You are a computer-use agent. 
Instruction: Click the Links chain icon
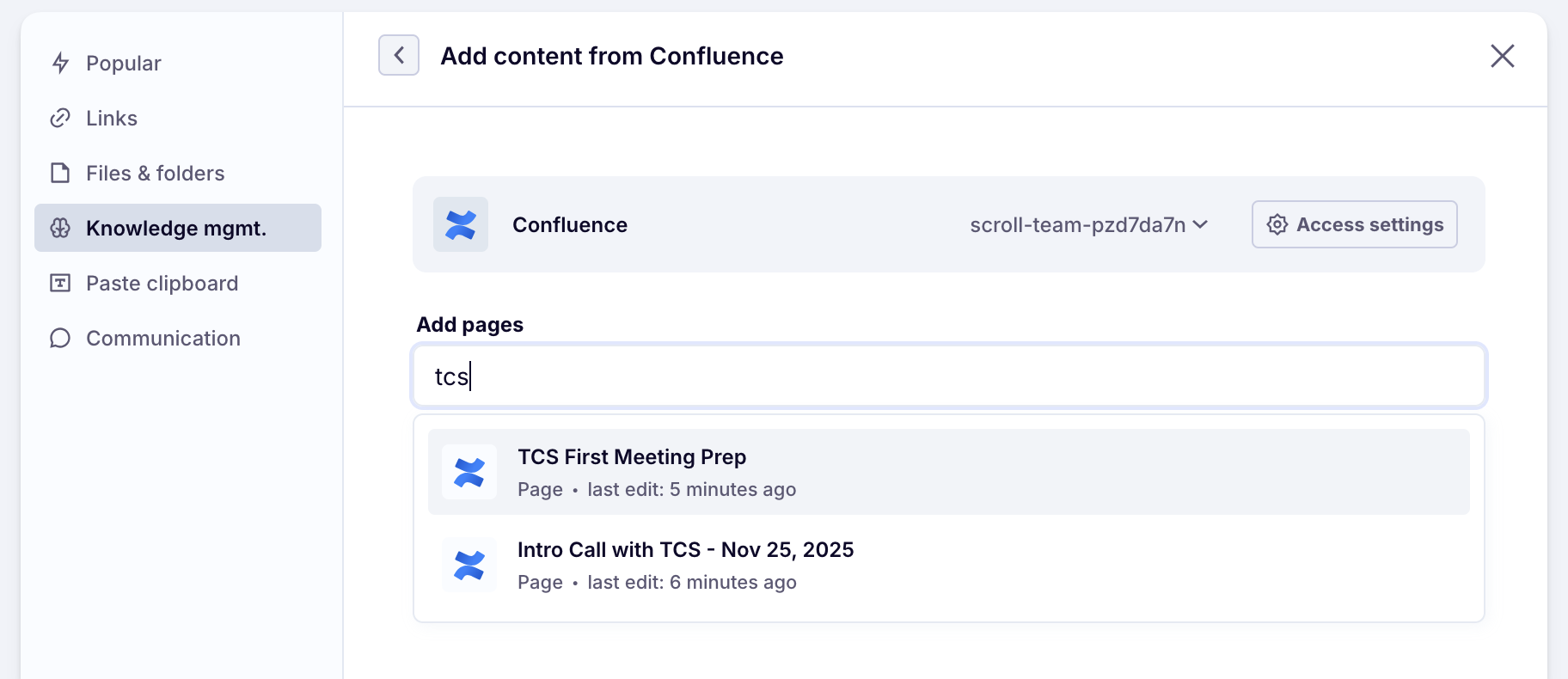[60, 118]
